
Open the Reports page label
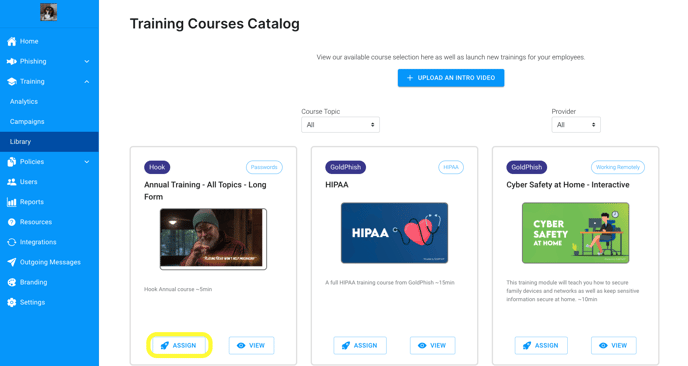coord(32,202)
